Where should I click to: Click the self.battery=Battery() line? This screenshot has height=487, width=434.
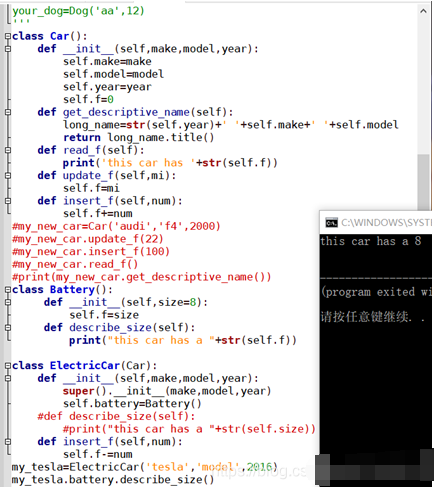pos(132,403)
